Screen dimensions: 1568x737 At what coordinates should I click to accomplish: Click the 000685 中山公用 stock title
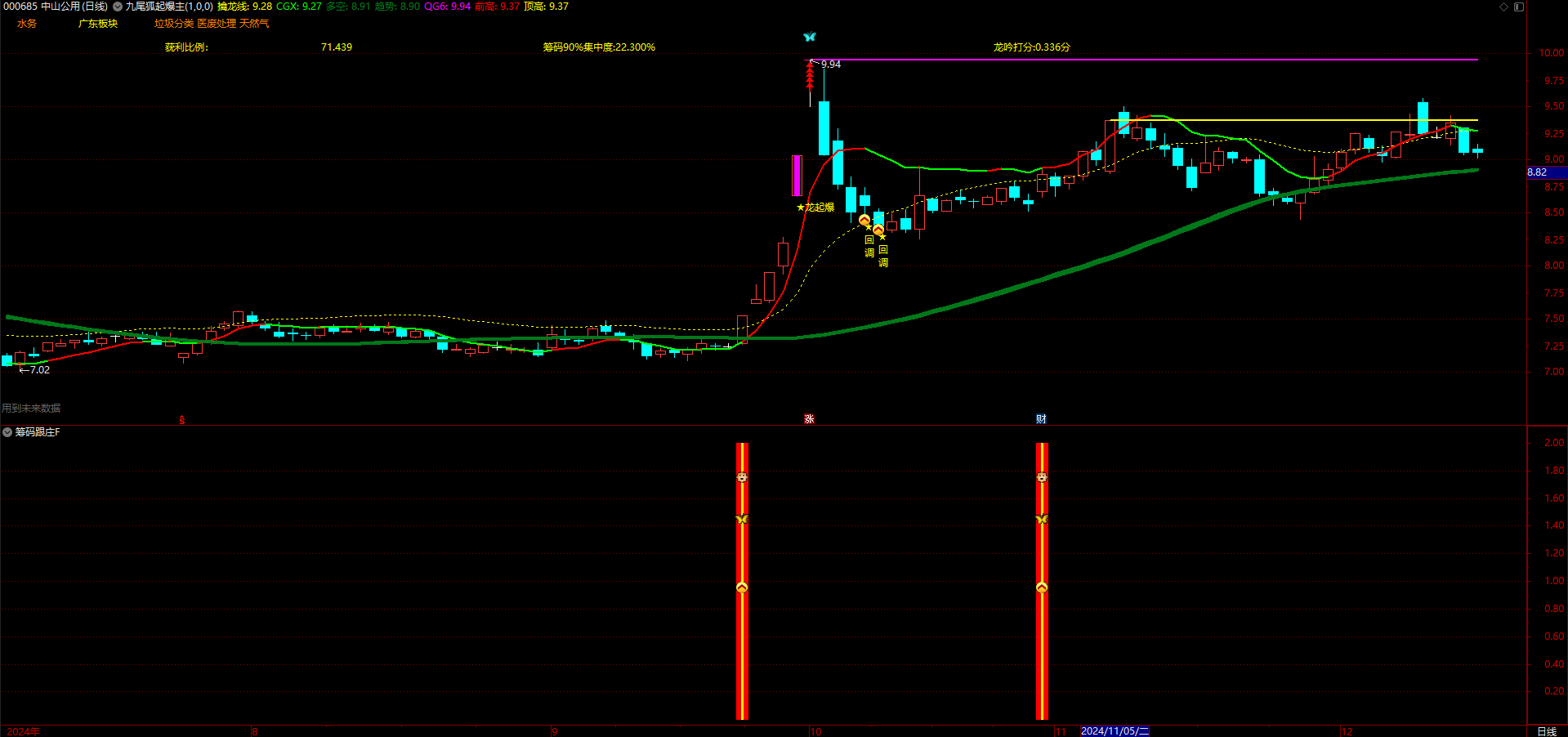(56, 7)
